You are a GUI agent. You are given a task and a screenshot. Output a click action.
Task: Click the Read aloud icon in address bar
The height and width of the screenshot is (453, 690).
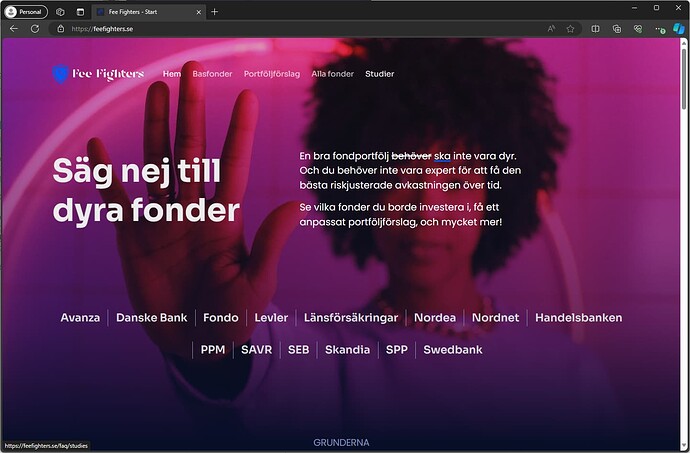point(551,29)
